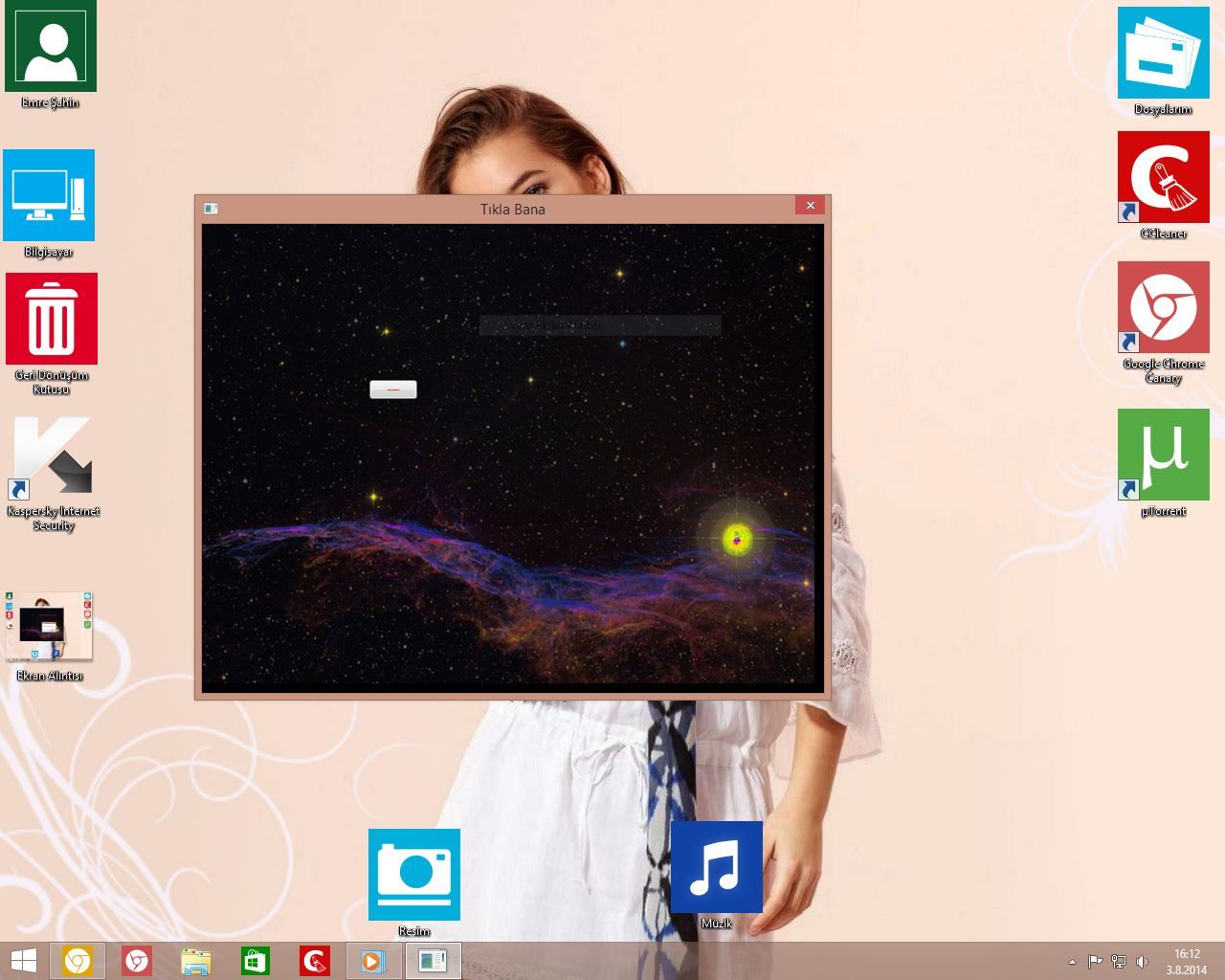Open the Ekran Alıntısı screenshot file

pos(49,627)
